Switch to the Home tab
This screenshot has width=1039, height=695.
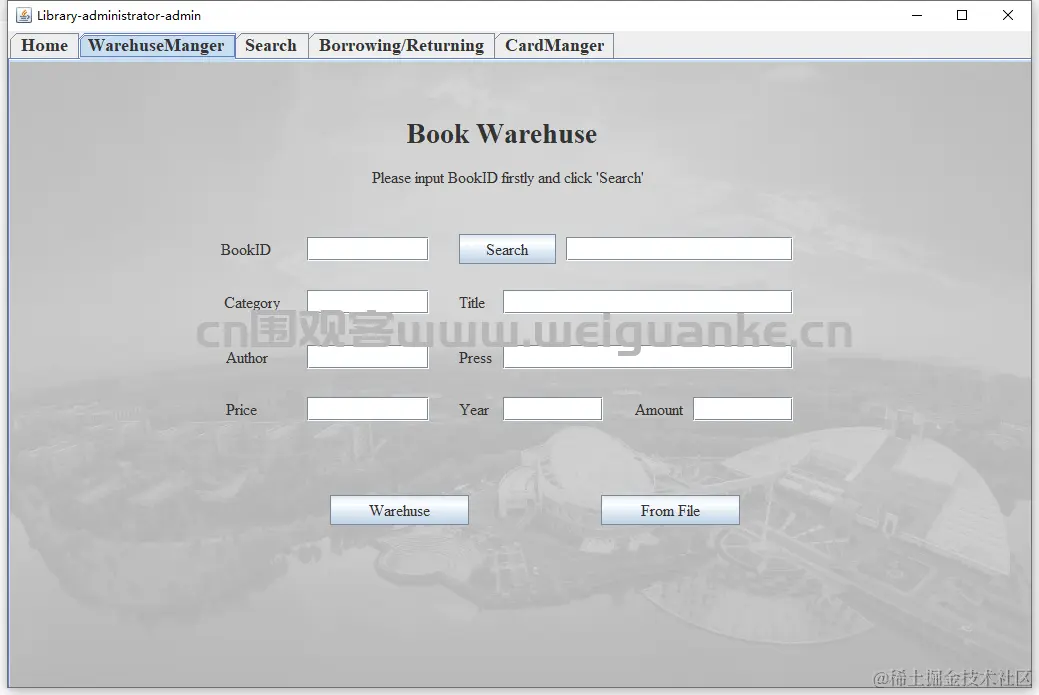(x=44, y=46)
